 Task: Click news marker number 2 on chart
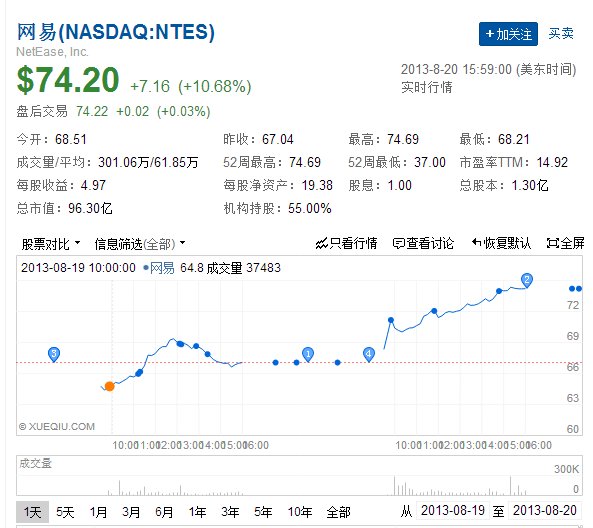pyautogui.click(x=527, y=280)
